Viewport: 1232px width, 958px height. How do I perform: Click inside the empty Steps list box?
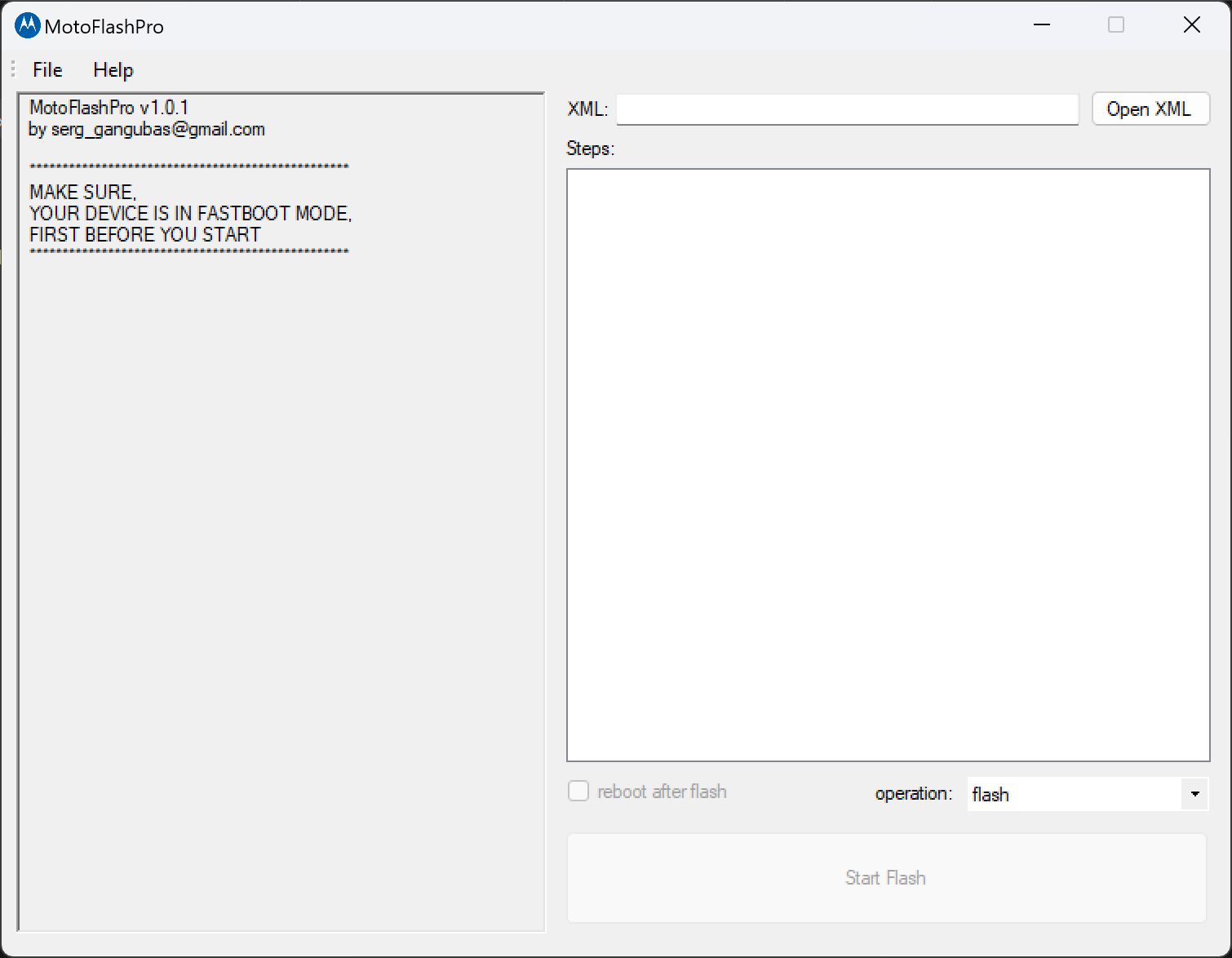888,464
